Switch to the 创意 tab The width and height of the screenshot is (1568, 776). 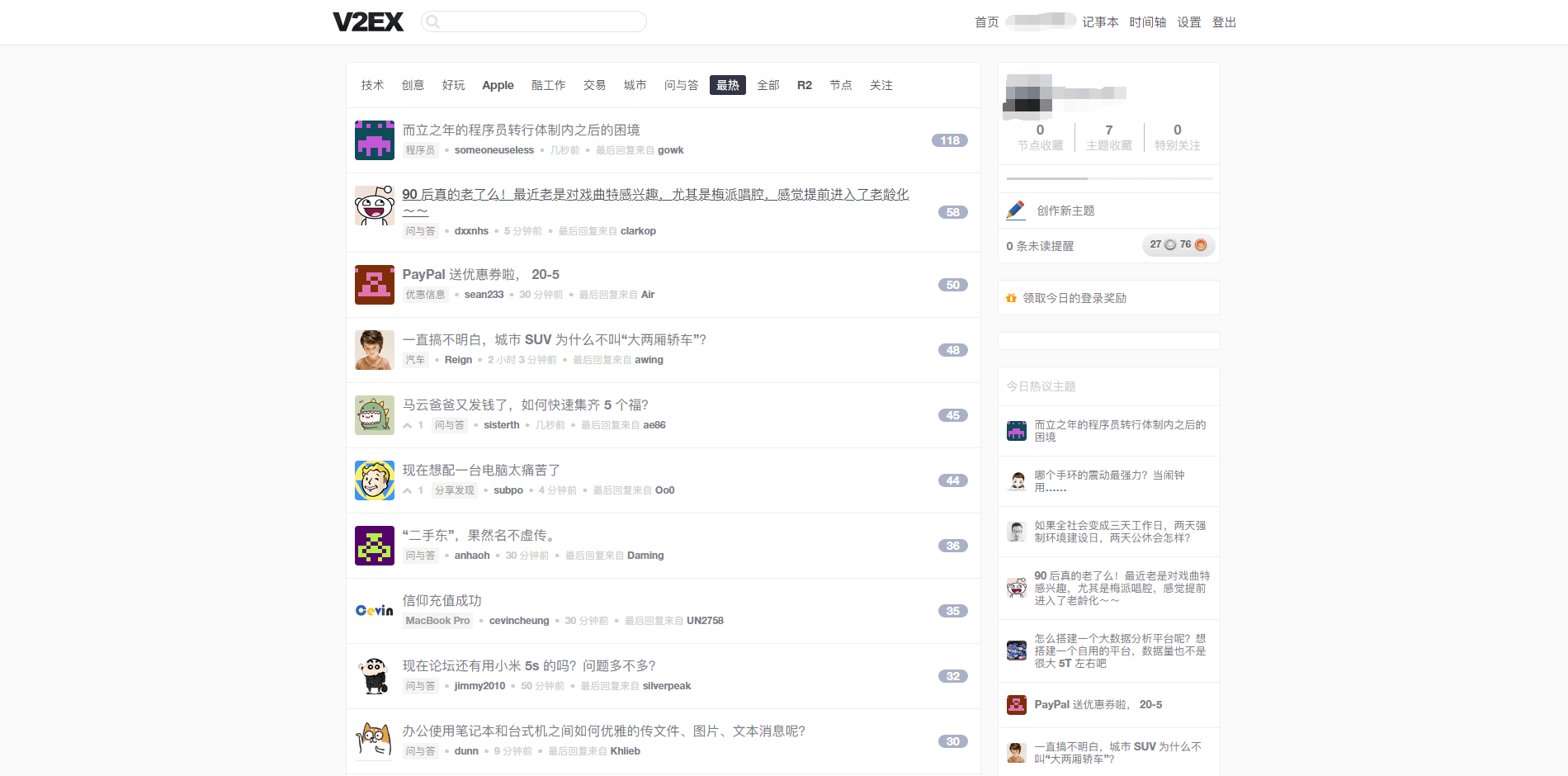(413, 85)
